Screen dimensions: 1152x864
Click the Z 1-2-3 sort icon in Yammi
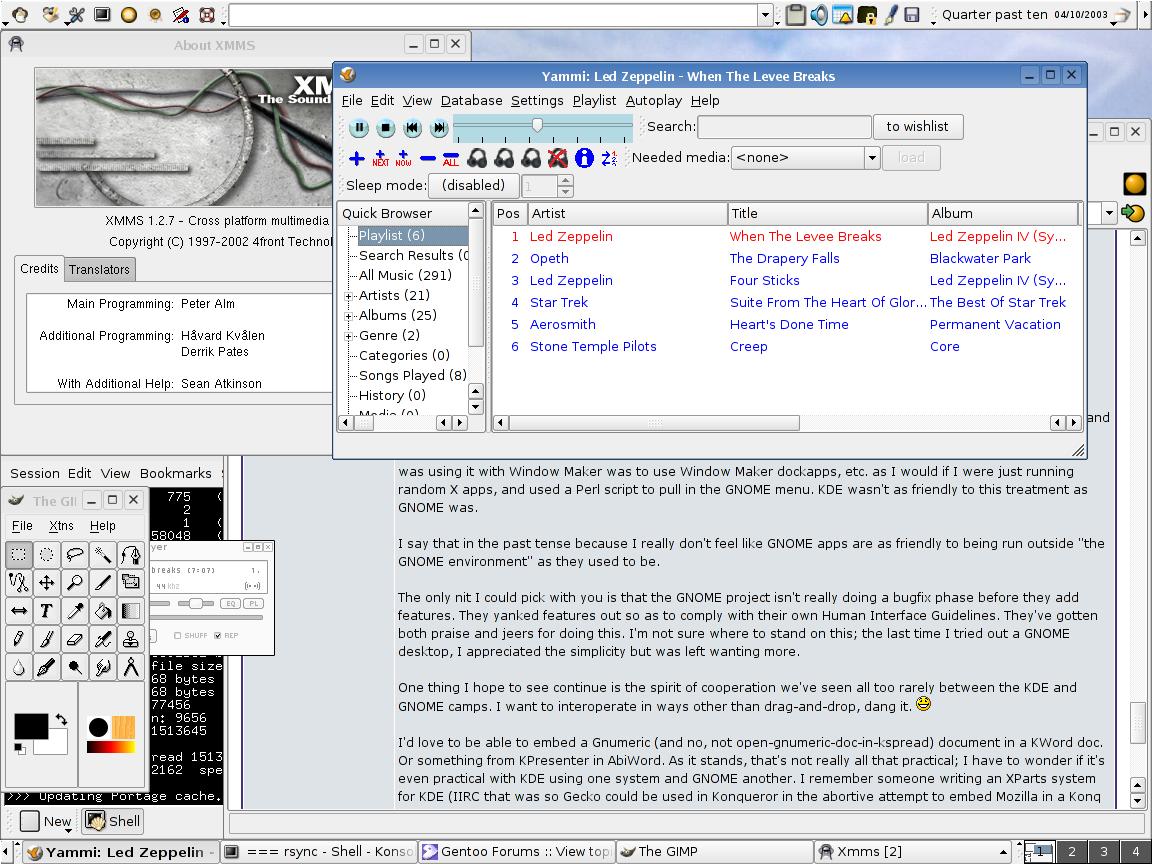(x=609, y=158)
